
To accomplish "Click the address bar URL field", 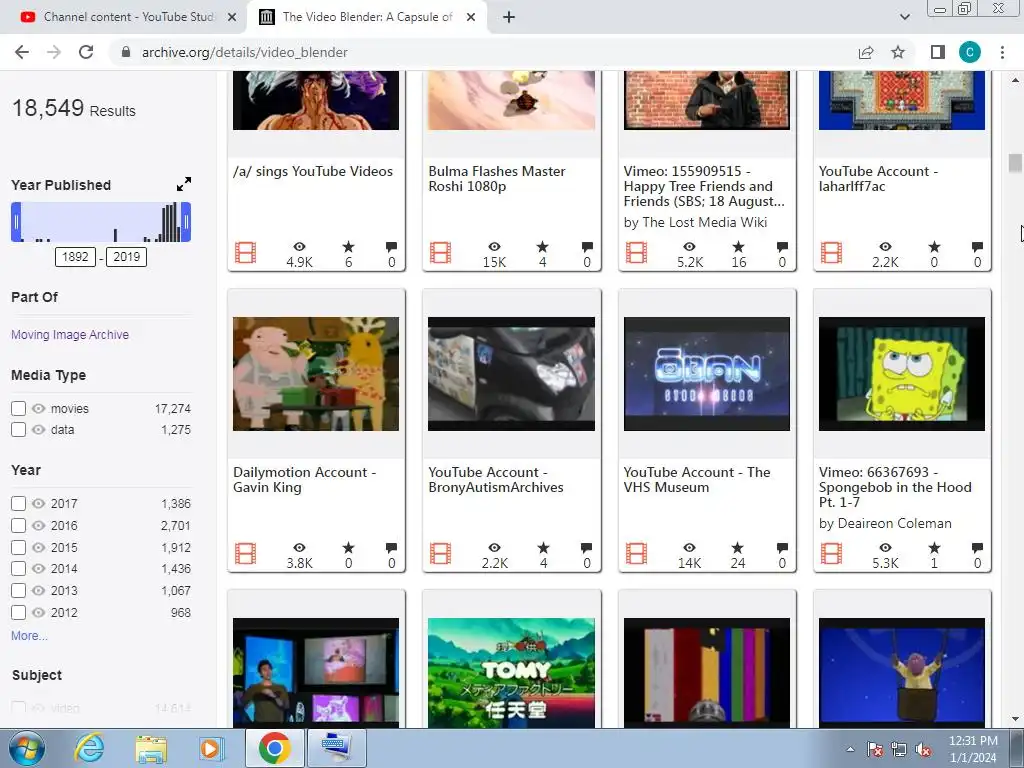I will pyautogui.click(x=480, y=52).
